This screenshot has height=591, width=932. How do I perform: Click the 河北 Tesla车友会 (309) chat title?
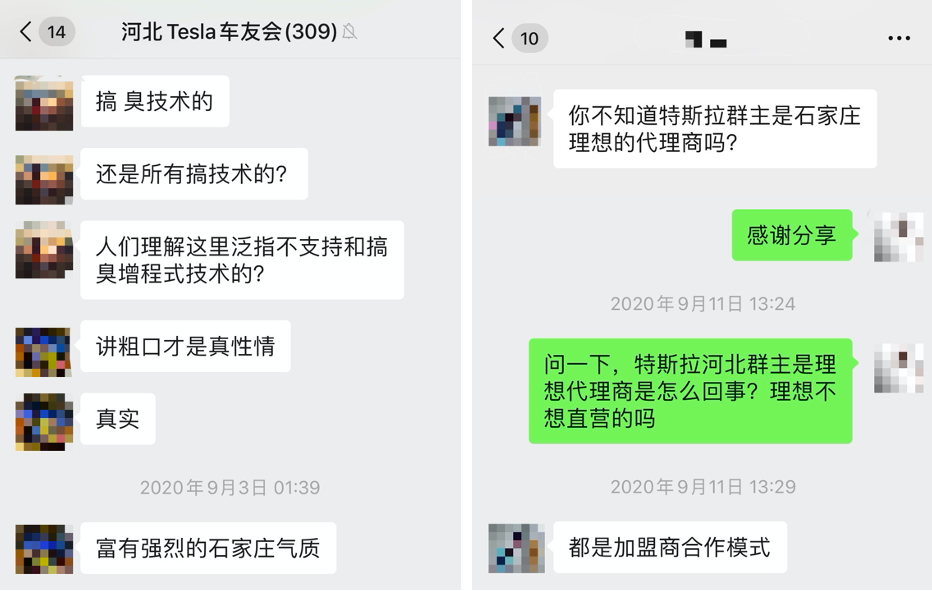(228, 32)
